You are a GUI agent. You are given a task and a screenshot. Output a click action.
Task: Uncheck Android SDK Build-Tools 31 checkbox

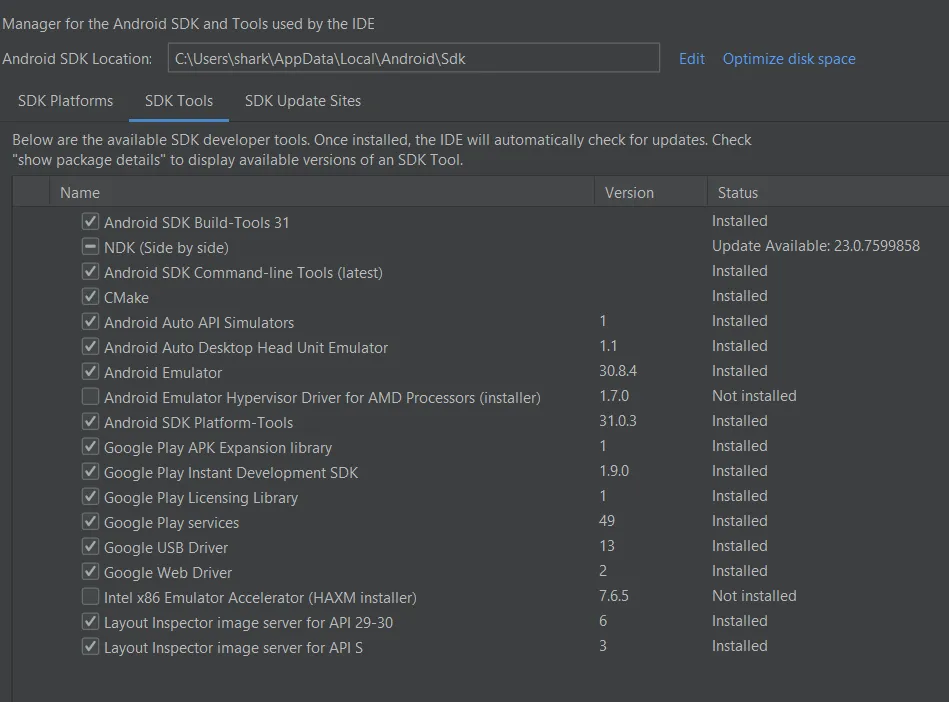pos(91,222)
